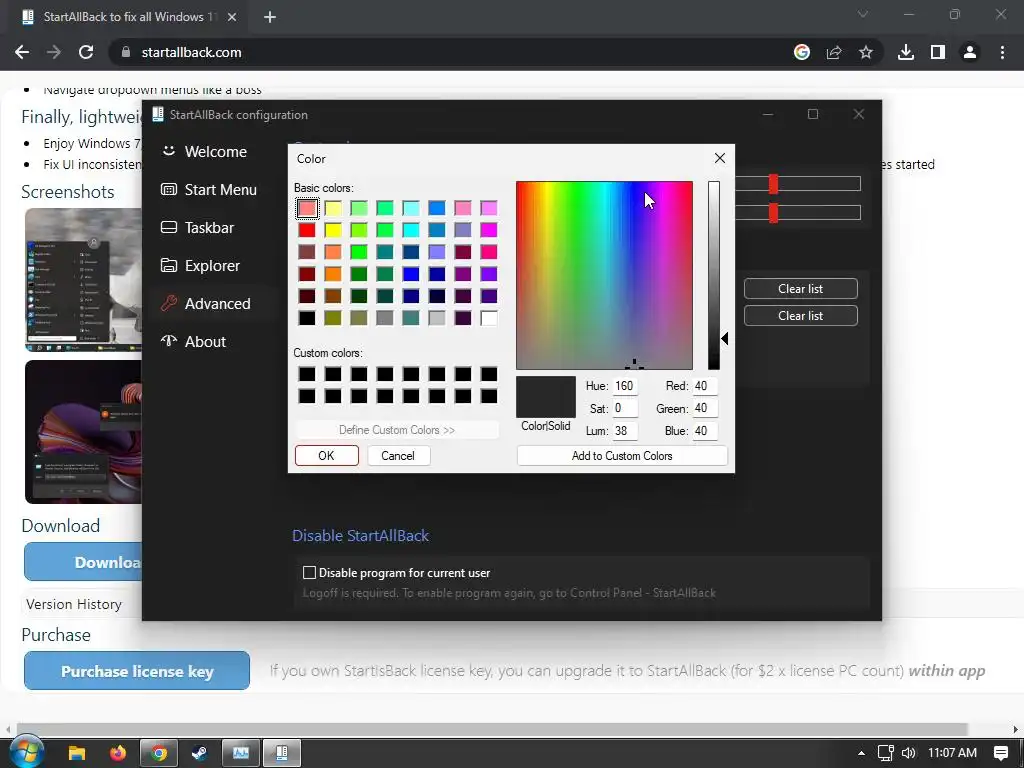Click the second red slider handle in the configuration window
This screenshot has width=1024, height=768.
[x=773, y=212]
